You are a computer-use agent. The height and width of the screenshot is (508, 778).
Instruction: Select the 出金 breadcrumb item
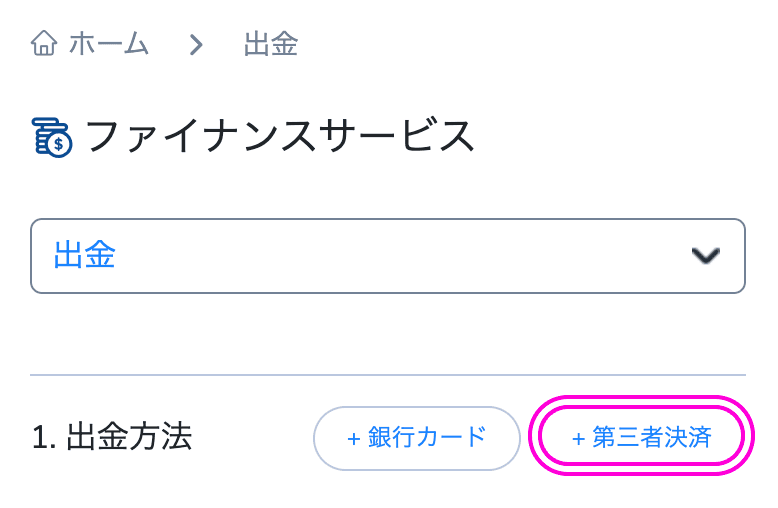(x=271, y=44)
